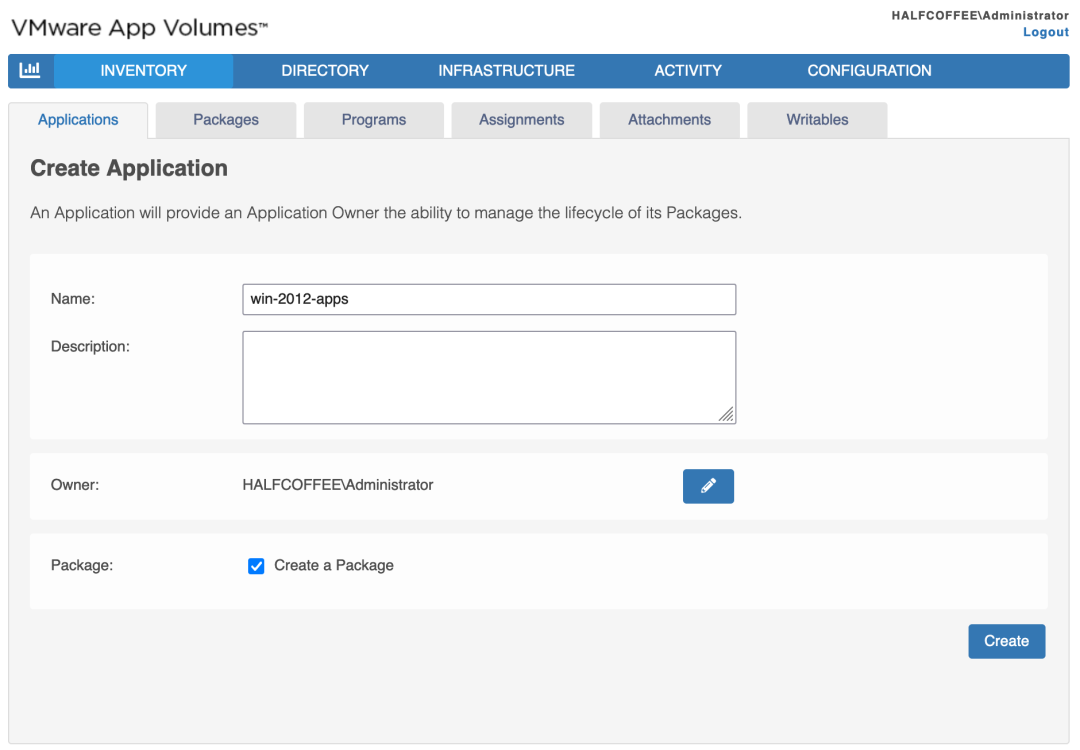
Task: Click the VMware App Volumes logo
Action: 139,28
